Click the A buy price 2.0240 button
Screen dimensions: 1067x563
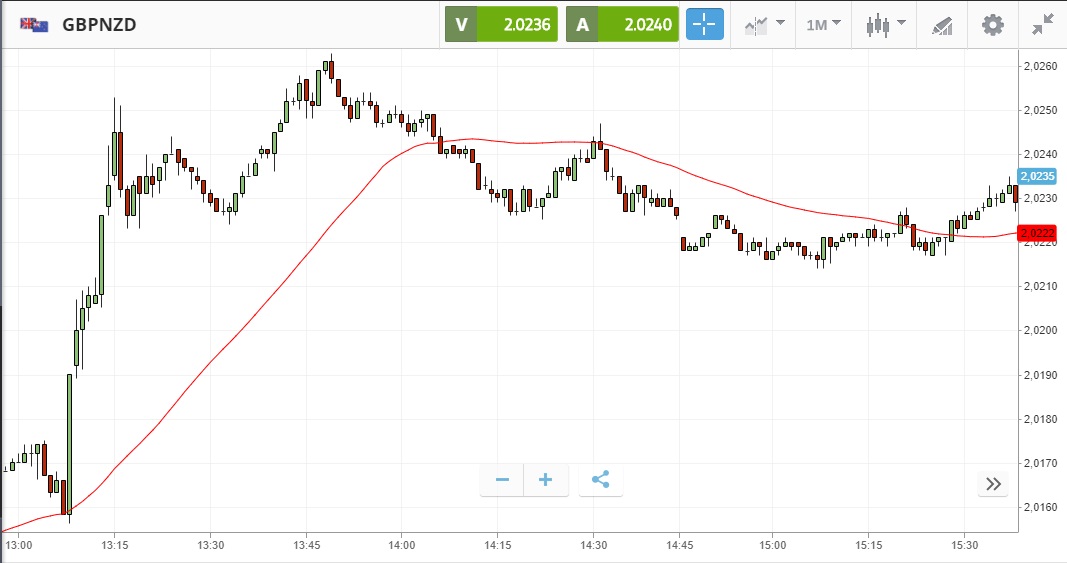(622, 25)
